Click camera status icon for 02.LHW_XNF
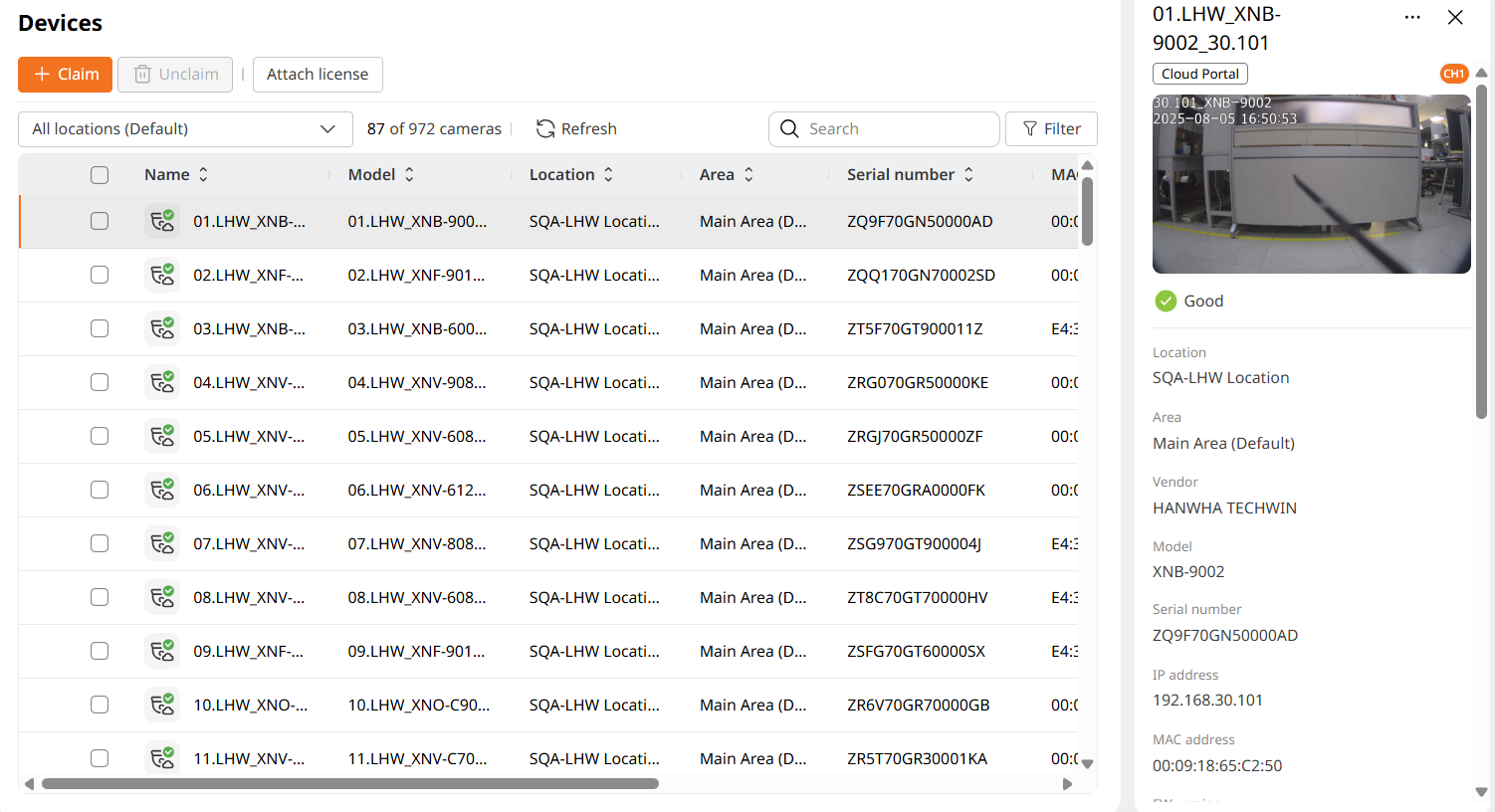Screen dimensions: 1495x812 [162, 275]
